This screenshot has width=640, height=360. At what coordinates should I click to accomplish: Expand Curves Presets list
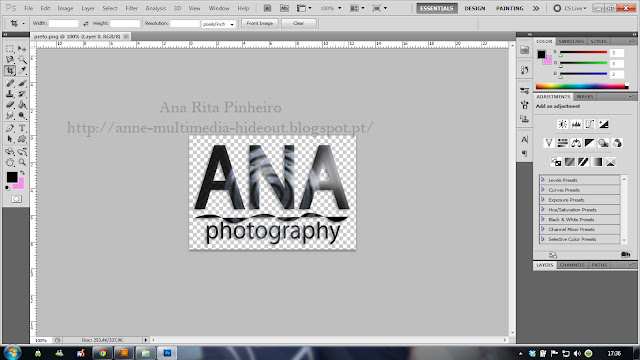pos(543,189)
